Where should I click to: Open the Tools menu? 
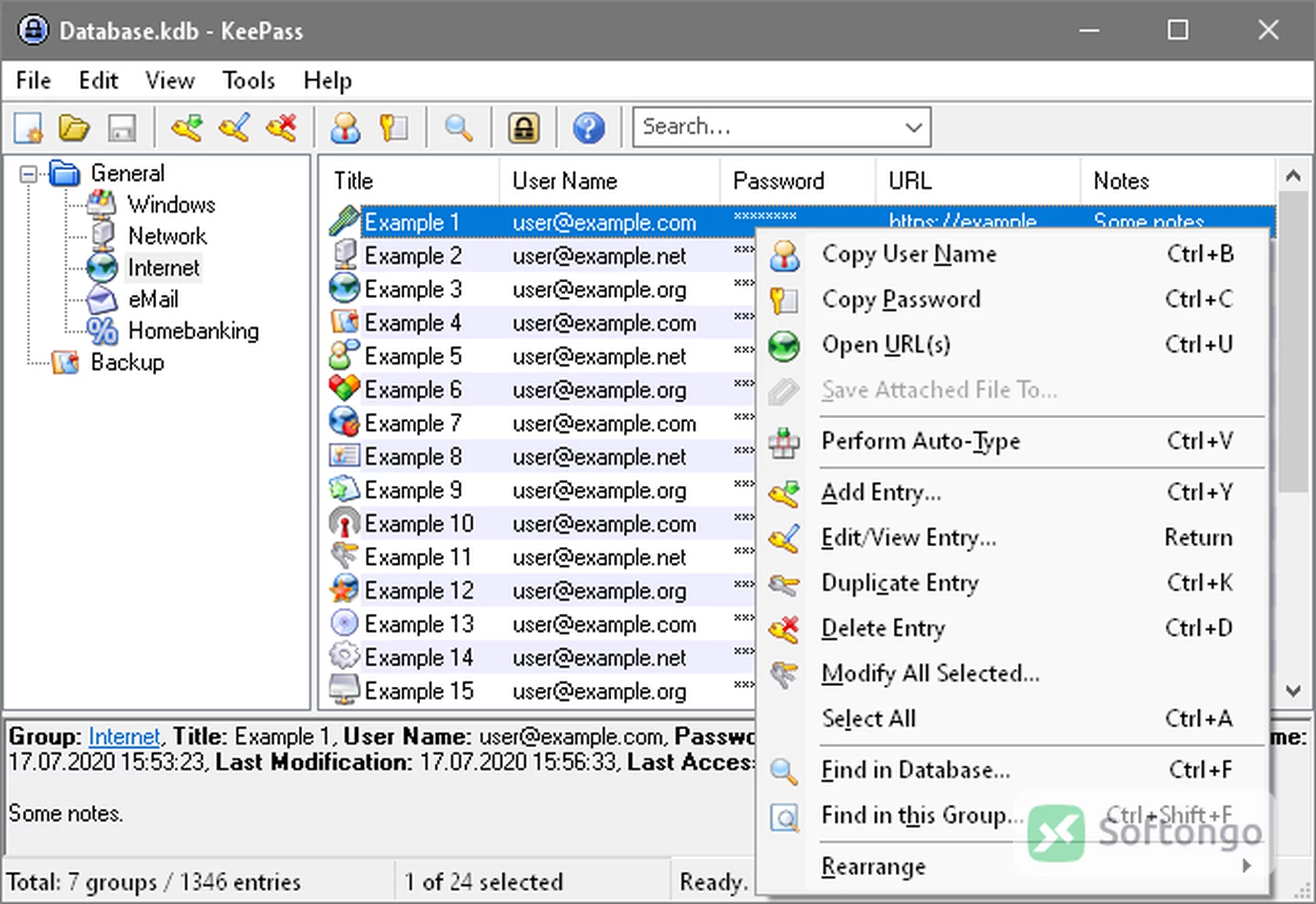(x=248, y=80)
